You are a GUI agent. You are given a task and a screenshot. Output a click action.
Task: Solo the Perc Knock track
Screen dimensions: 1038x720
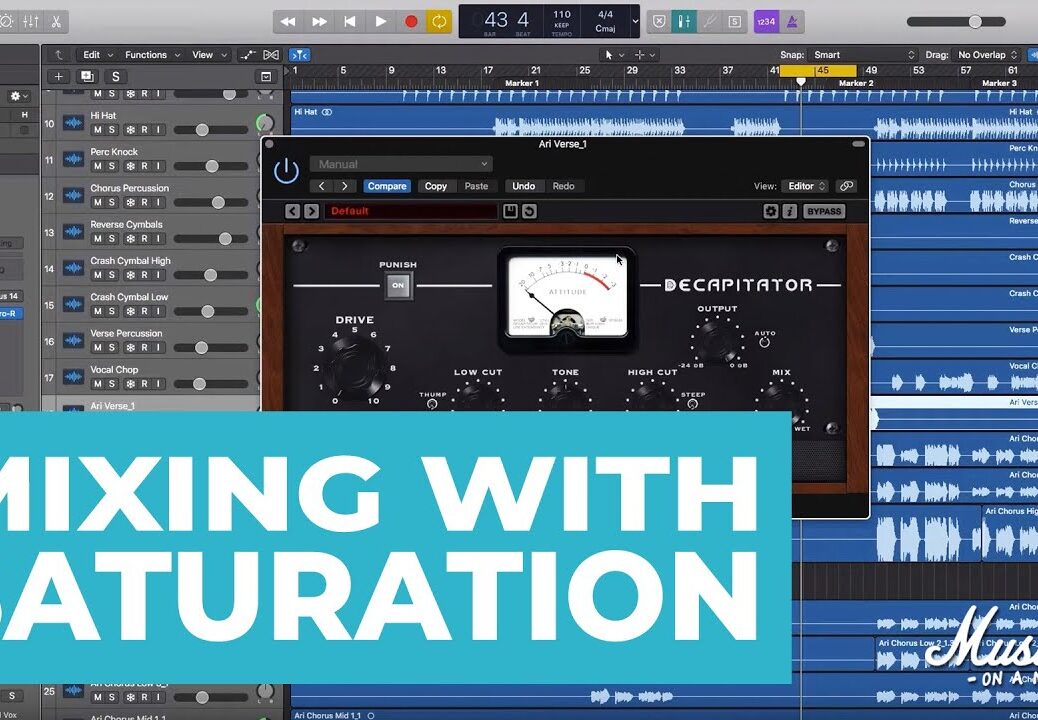point(112,166)
